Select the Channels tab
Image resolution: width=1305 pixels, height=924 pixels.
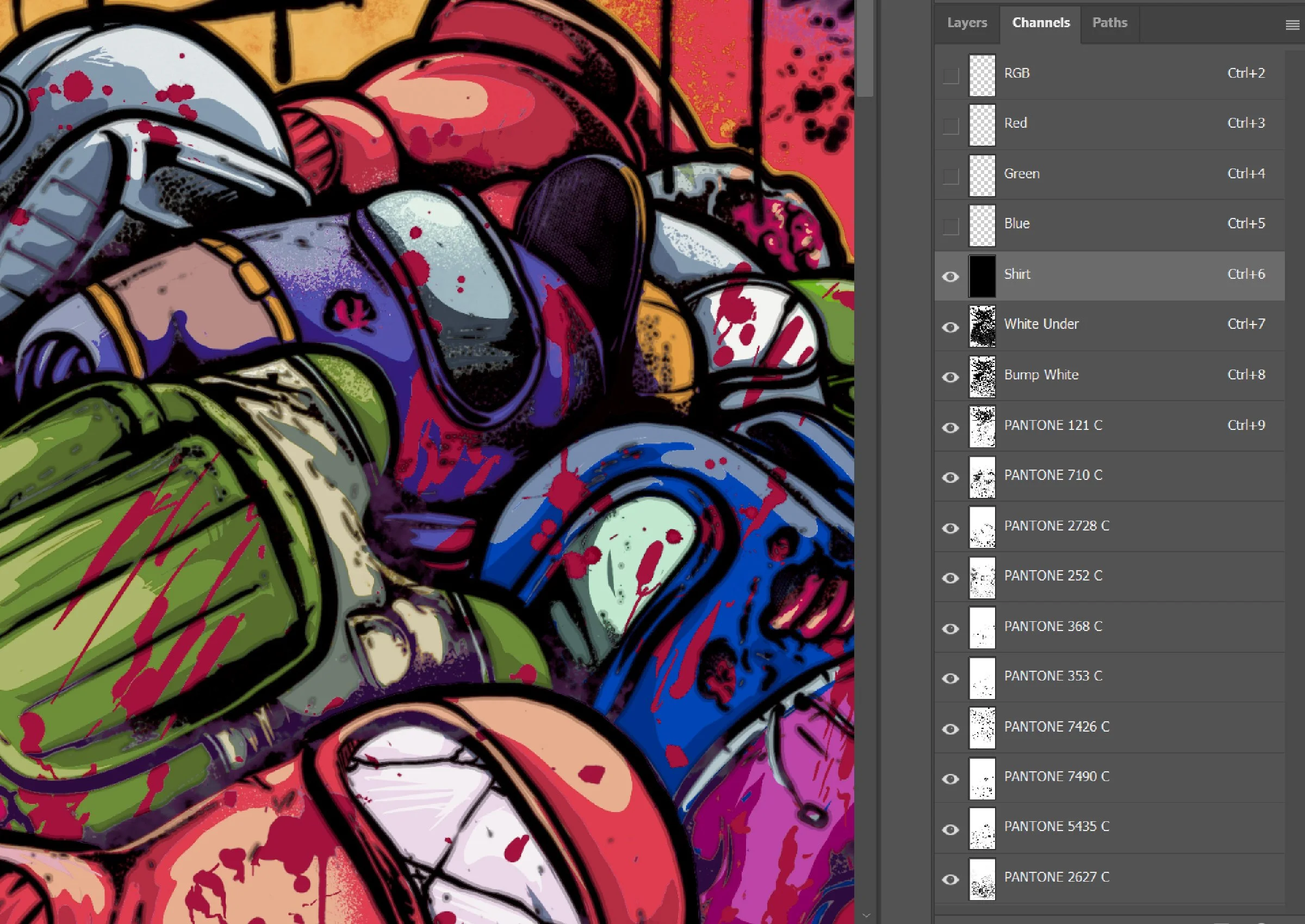coord(1040,23)
